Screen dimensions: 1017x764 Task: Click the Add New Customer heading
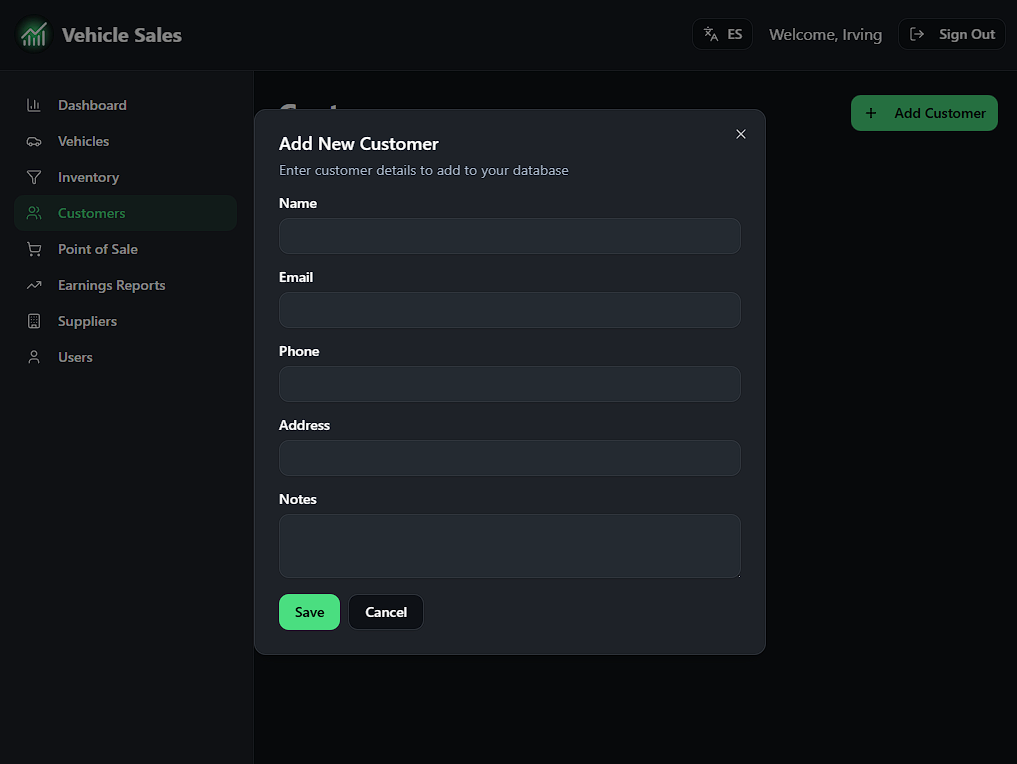point(359,144)
